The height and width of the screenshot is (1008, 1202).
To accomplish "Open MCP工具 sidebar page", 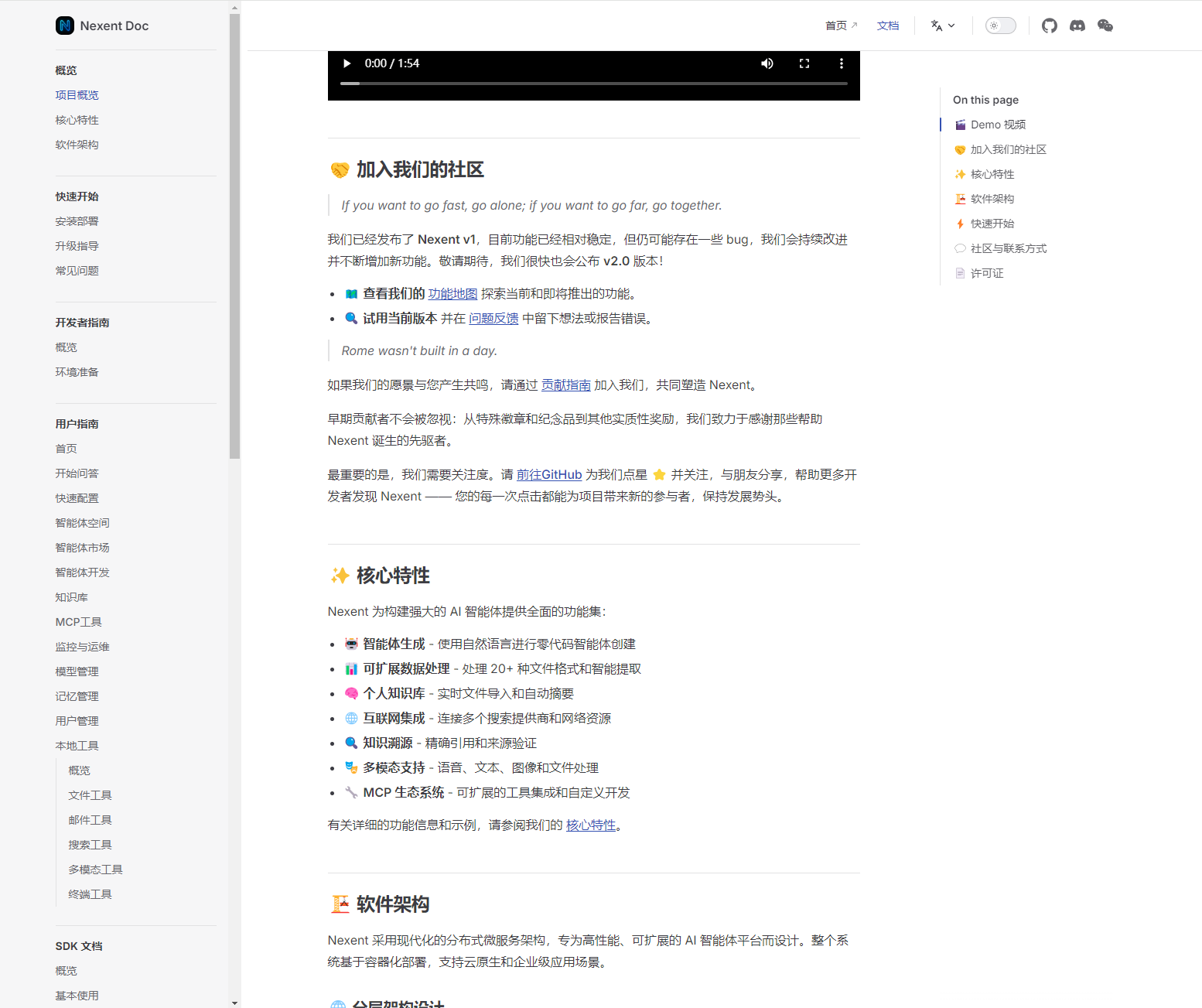I will tap(79, 622).
